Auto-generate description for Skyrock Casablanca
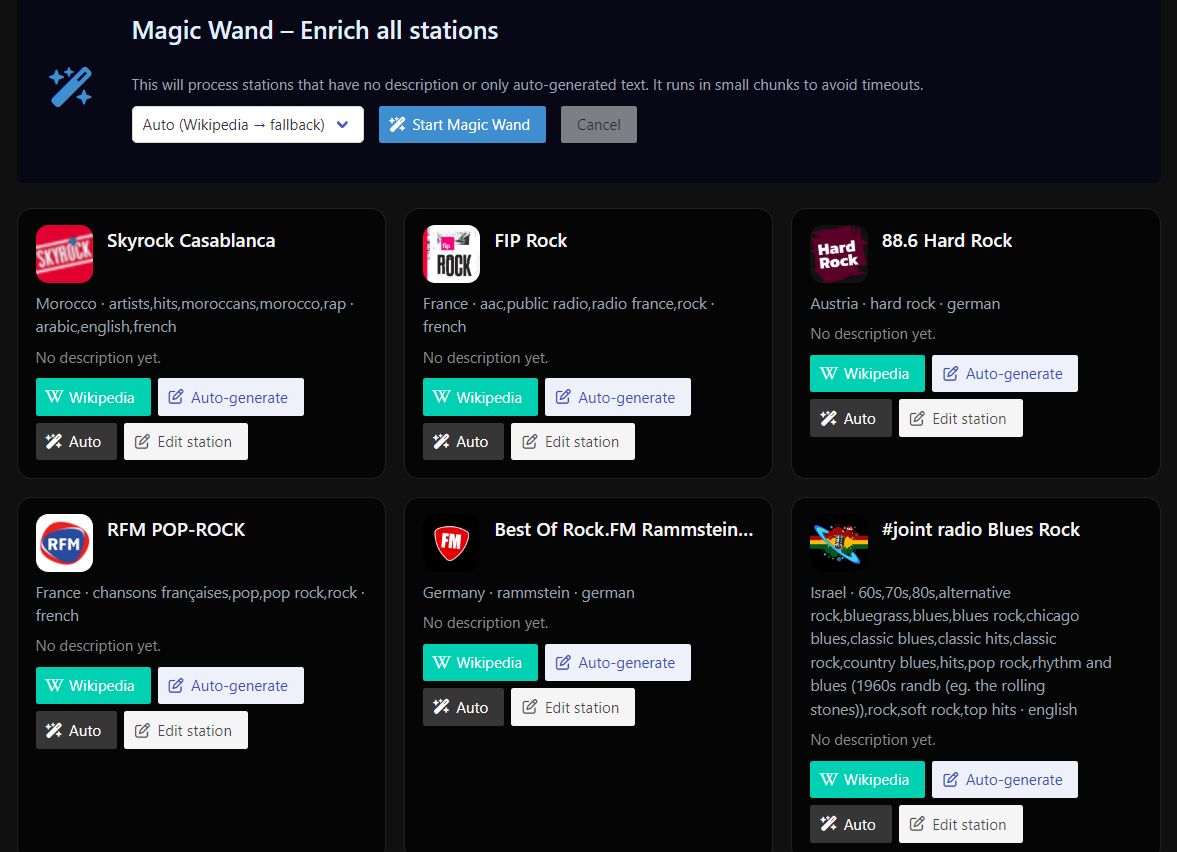This screenshot has height=852, width=1177. [230, 397]
